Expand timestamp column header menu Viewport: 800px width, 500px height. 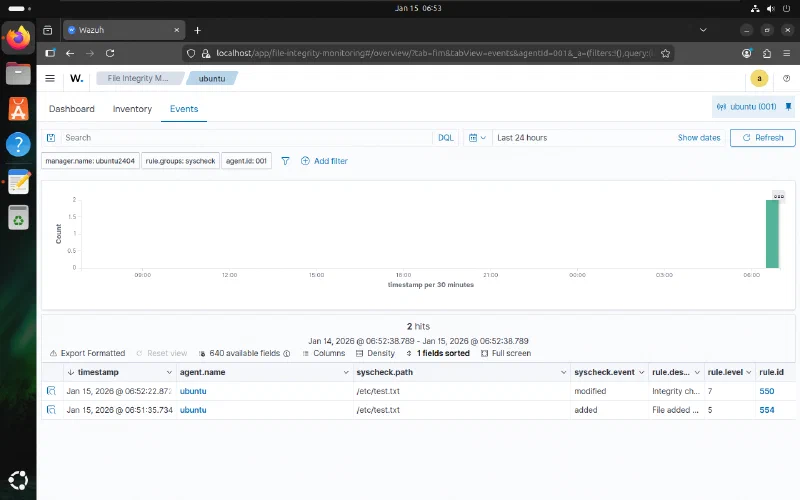pyautogui.click(x=169, y=372)
